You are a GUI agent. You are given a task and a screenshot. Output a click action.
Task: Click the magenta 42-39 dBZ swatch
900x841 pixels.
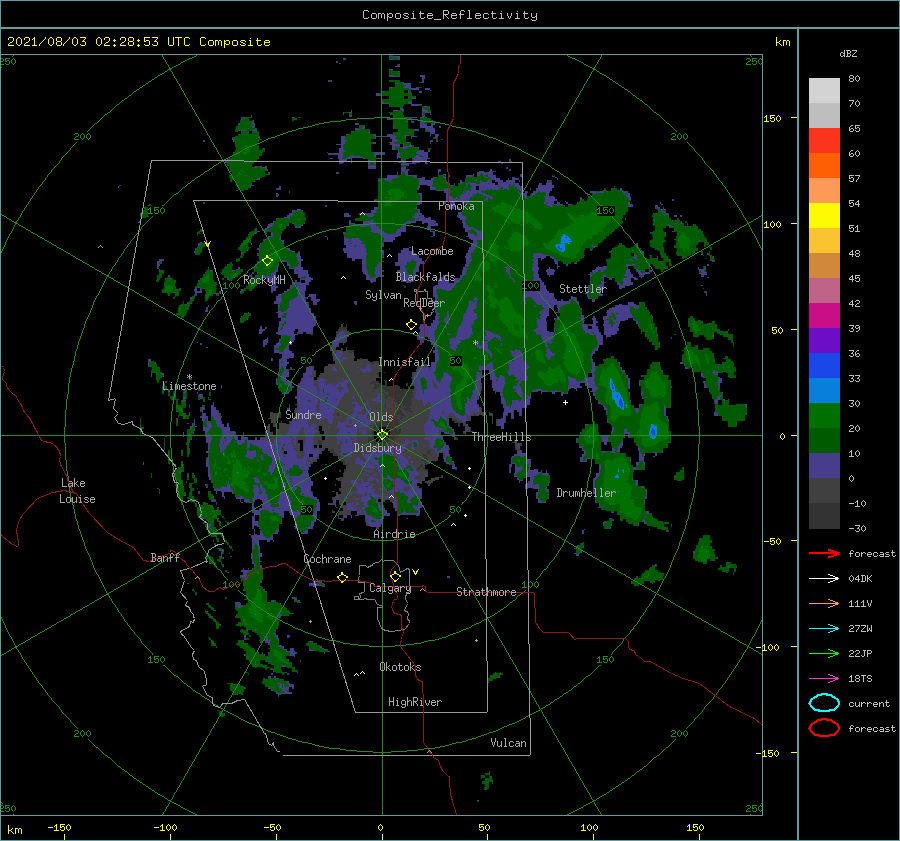(824, 316)
